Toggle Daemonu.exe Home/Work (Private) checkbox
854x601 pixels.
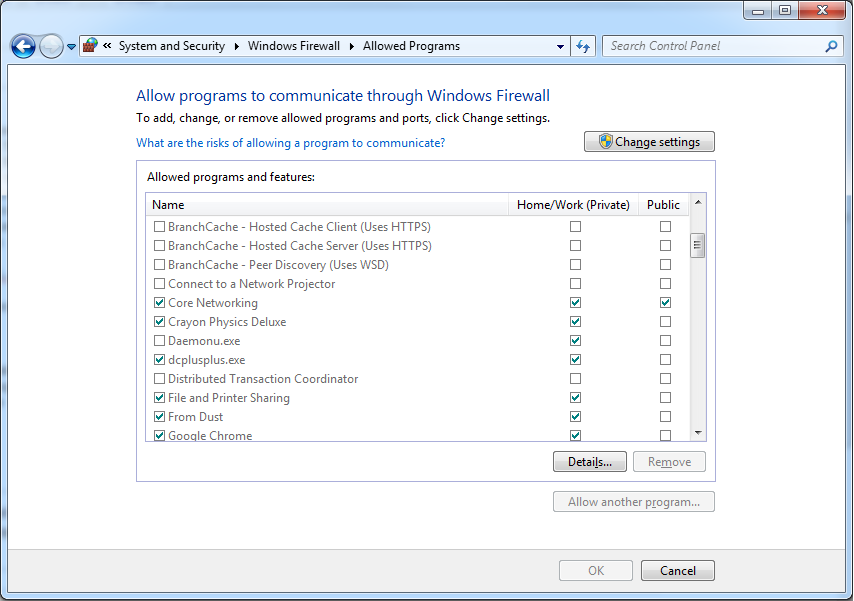tap(575, 341)
